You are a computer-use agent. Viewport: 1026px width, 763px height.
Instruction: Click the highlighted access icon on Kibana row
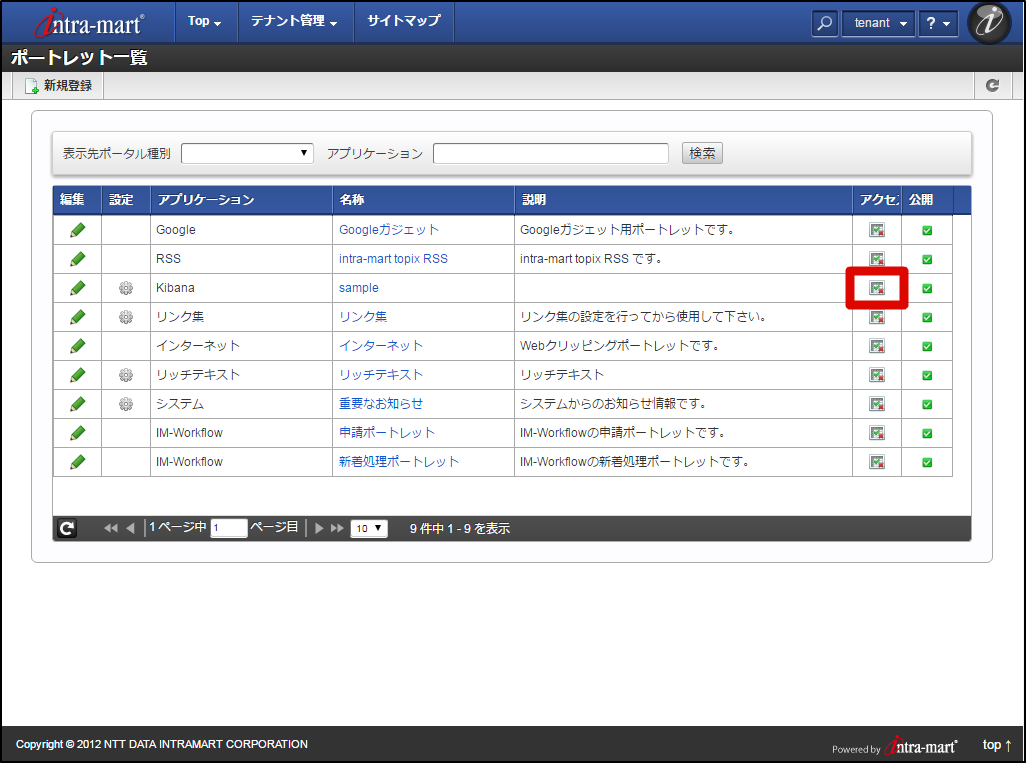click(x=877, y=287)
